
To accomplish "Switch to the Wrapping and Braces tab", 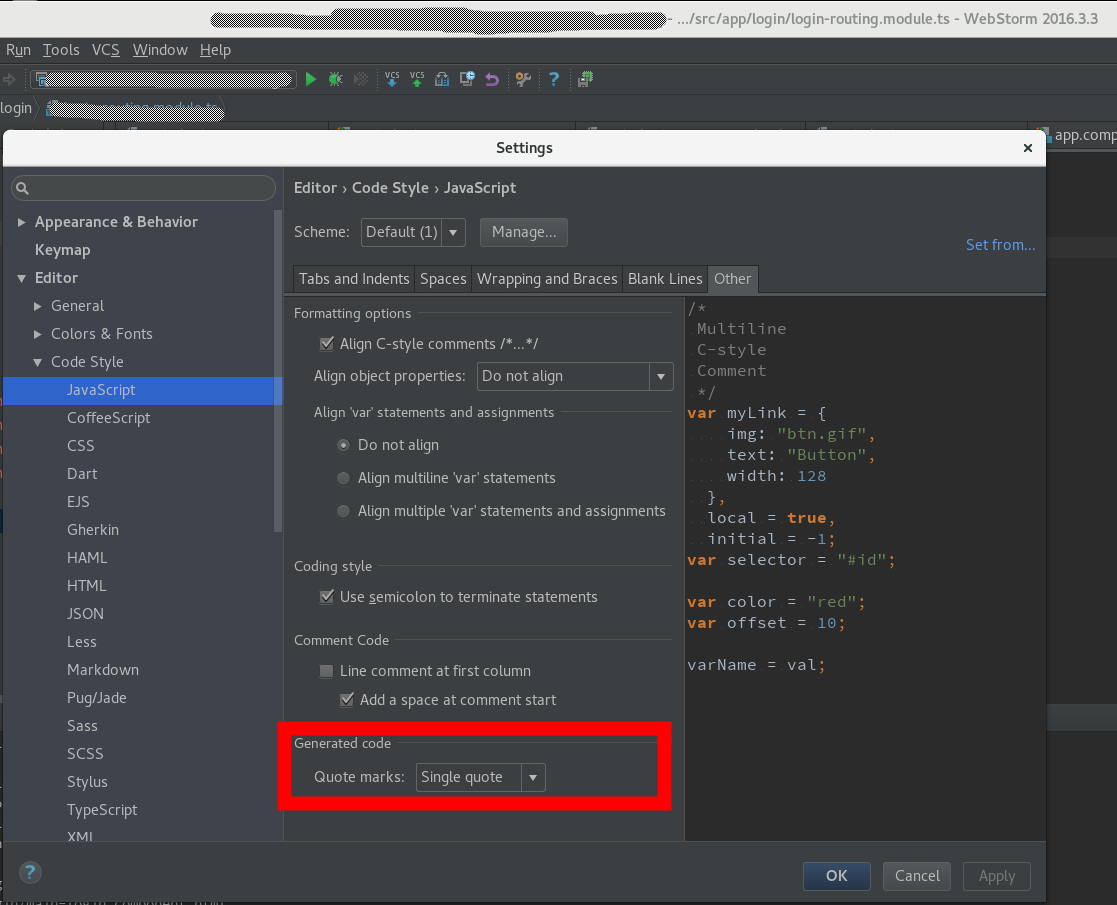I will tap(547, 279).
